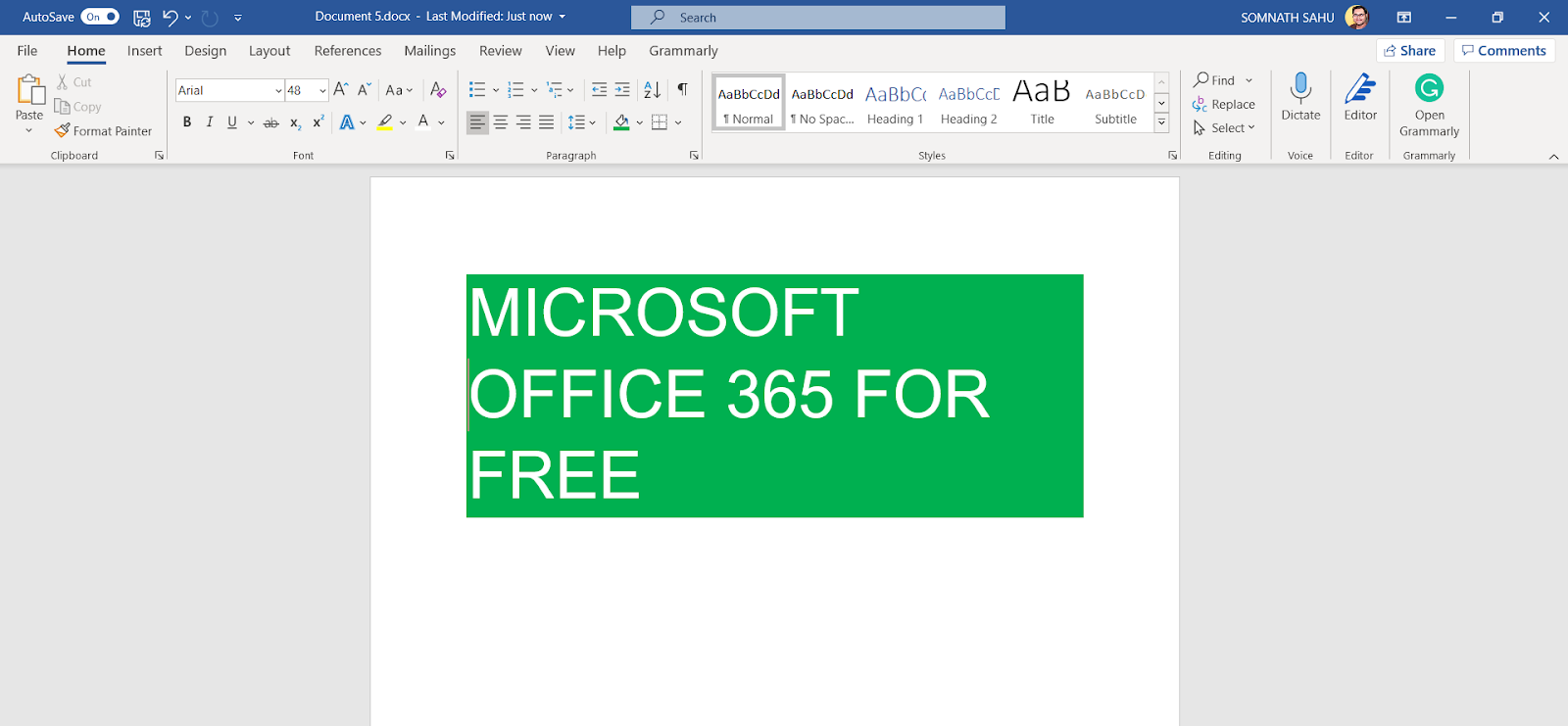Apply the font color button
Screen dimensions: 1568x726
(423, 122)
